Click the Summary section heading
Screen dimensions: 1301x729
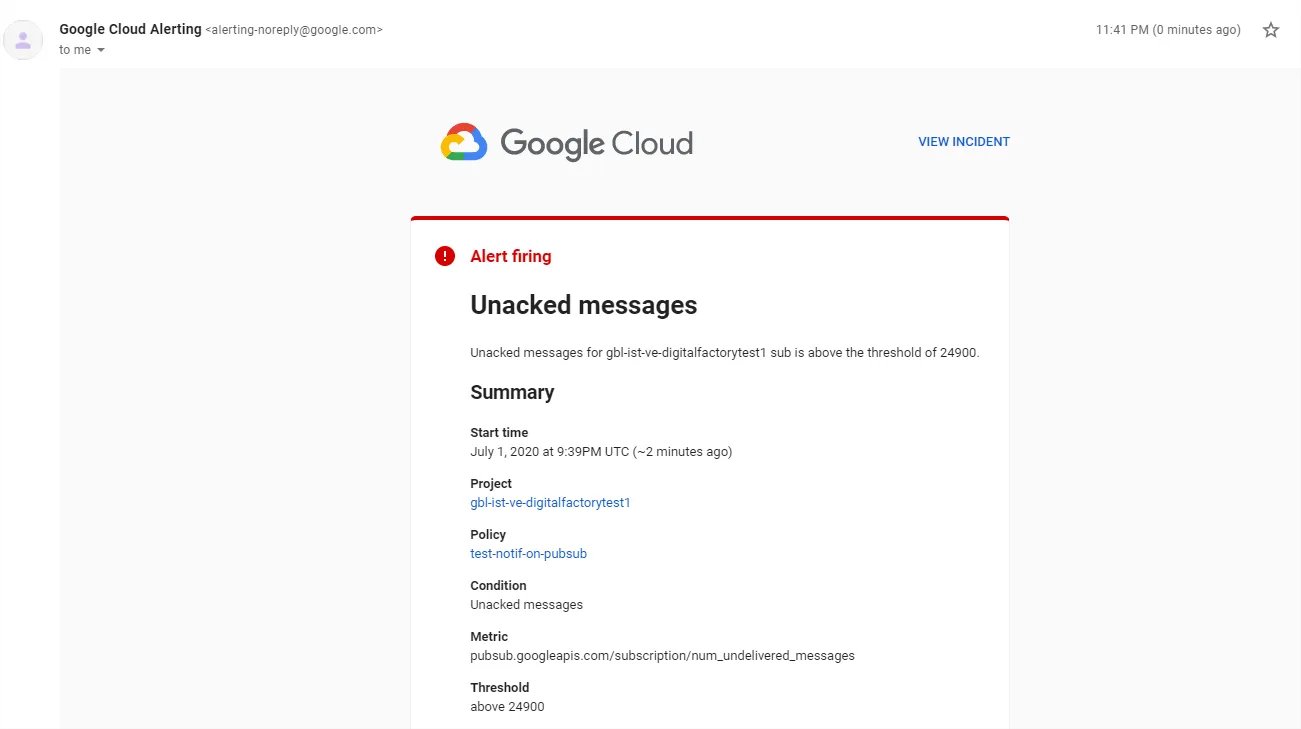512,392
